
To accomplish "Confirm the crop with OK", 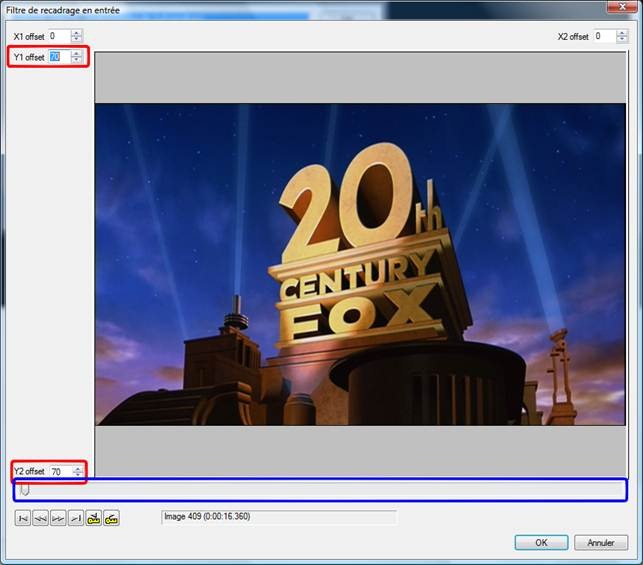I will [541, 542].
